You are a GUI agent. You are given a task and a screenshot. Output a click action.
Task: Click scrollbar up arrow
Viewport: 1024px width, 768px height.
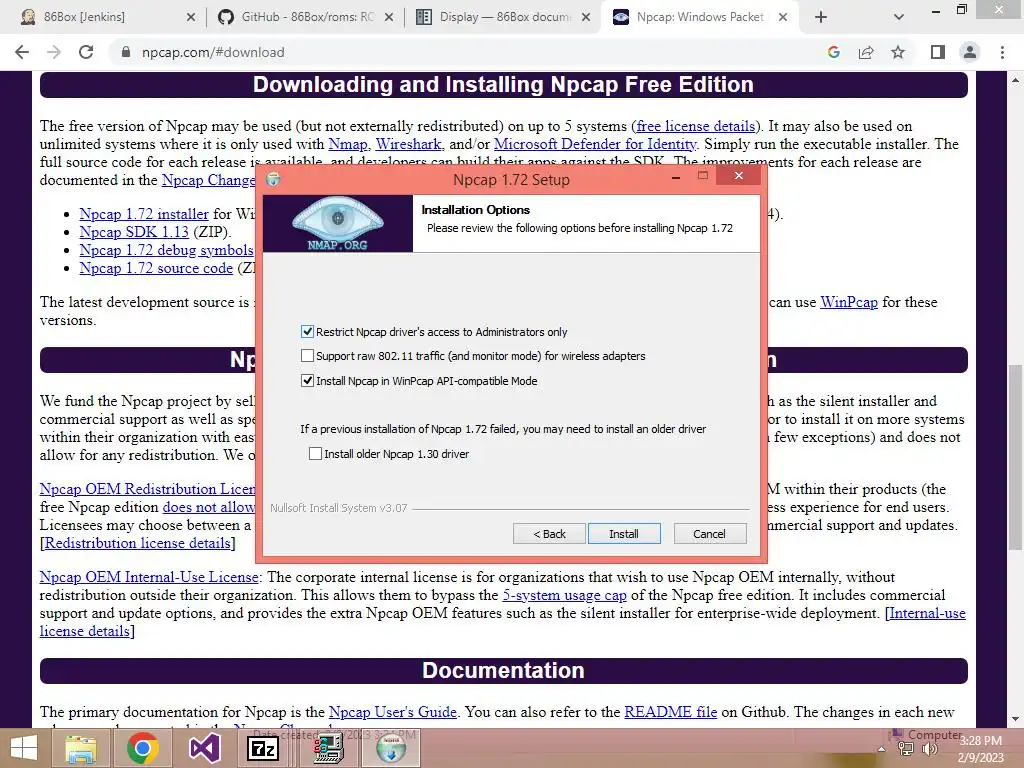pos(1015,80)
